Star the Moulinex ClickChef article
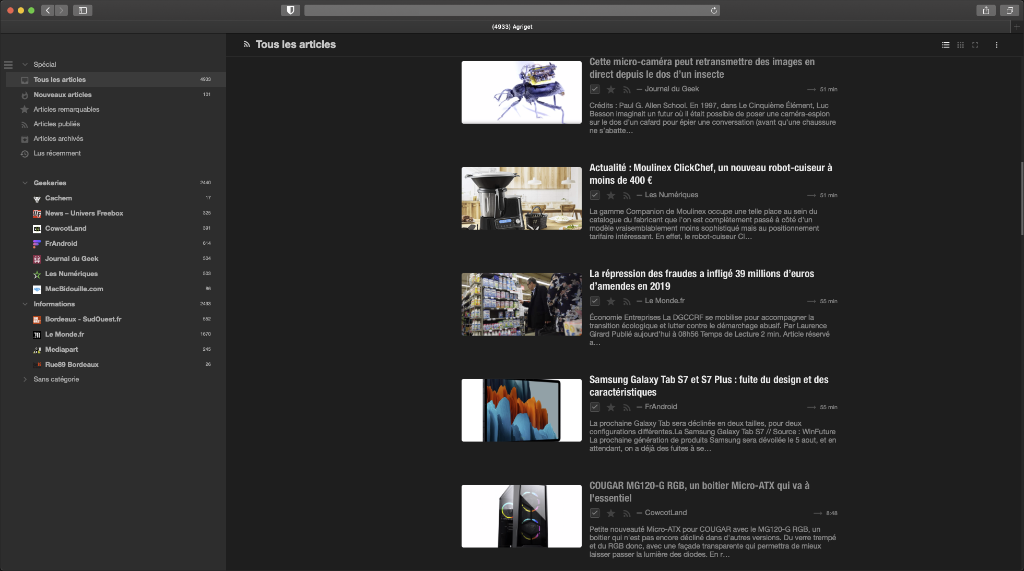Screen dimensions: 1024x571 coord(611,195)
